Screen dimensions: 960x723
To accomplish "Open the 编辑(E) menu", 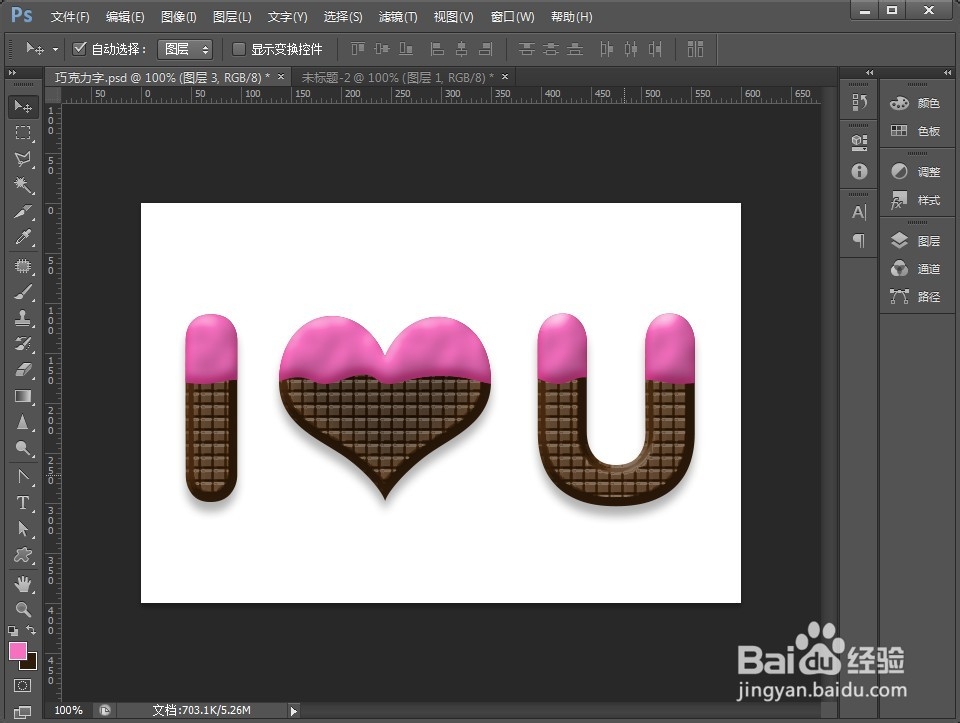I will tap(125, 17).
